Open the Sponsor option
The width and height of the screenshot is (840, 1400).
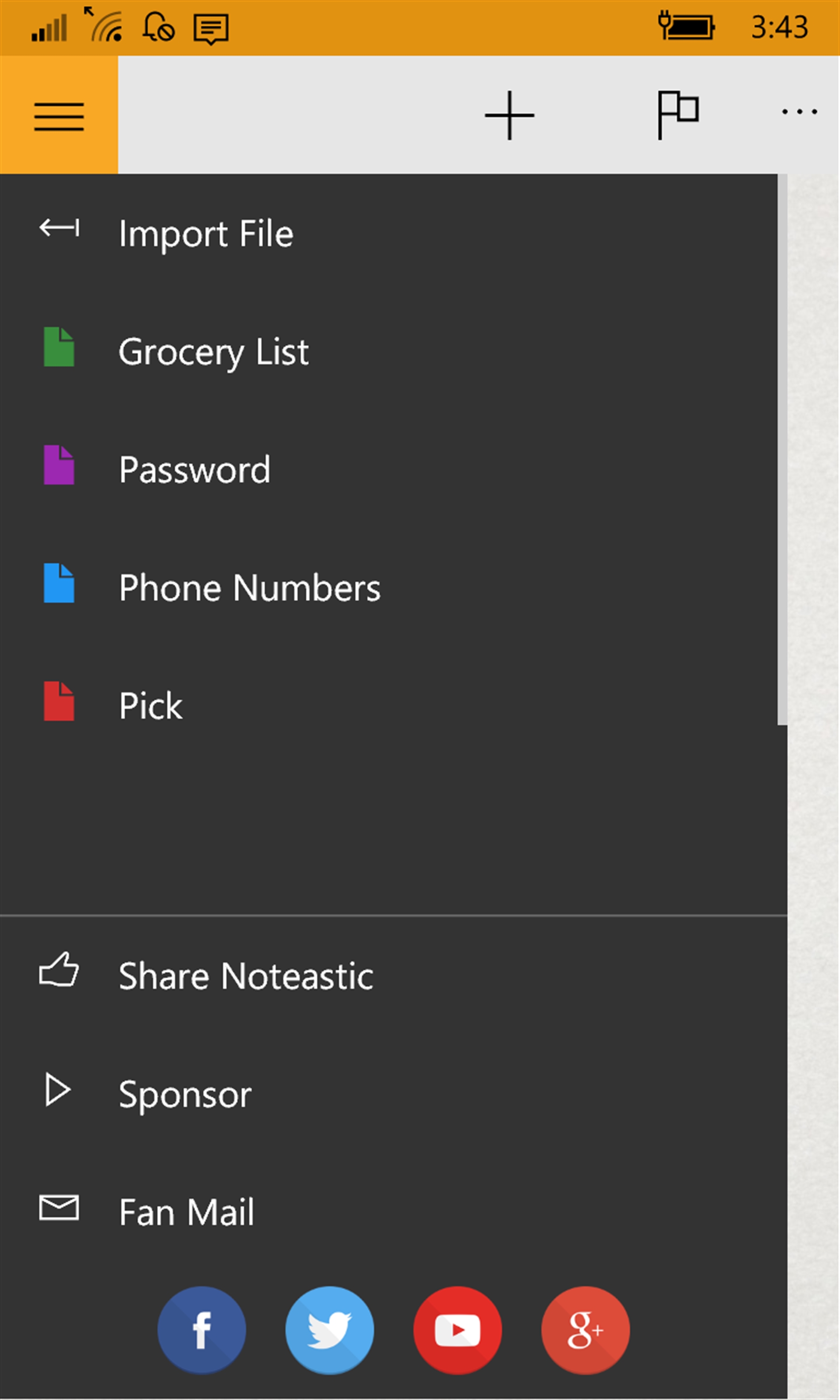point(185,1094)
